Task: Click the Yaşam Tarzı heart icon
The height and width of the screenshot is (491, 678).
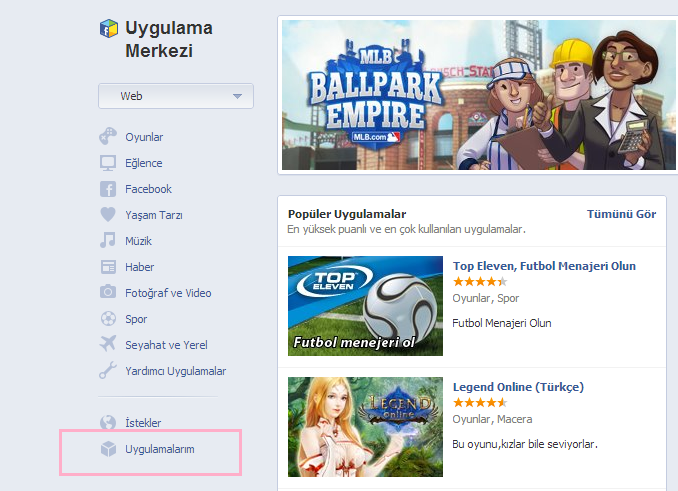Action: point(108,214)
